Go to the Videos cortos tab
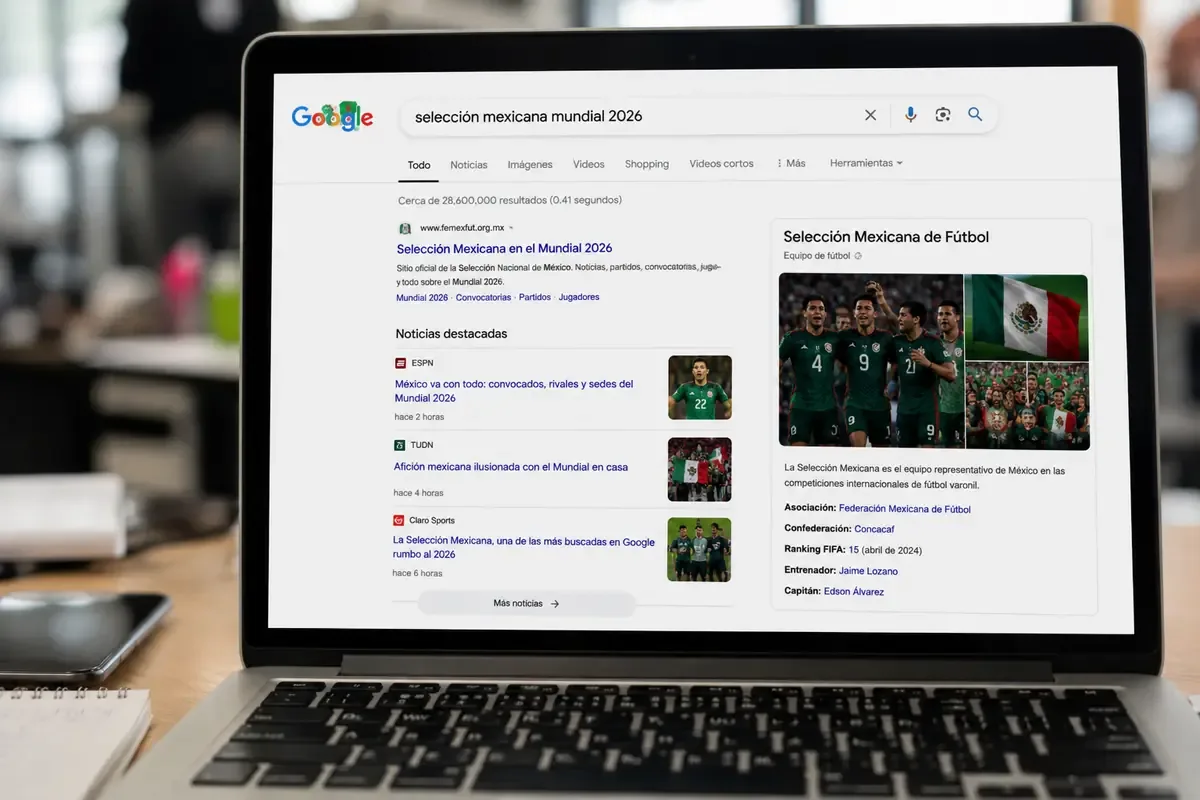The width and height of the screenshot is (1200, 800). [722, 163]
